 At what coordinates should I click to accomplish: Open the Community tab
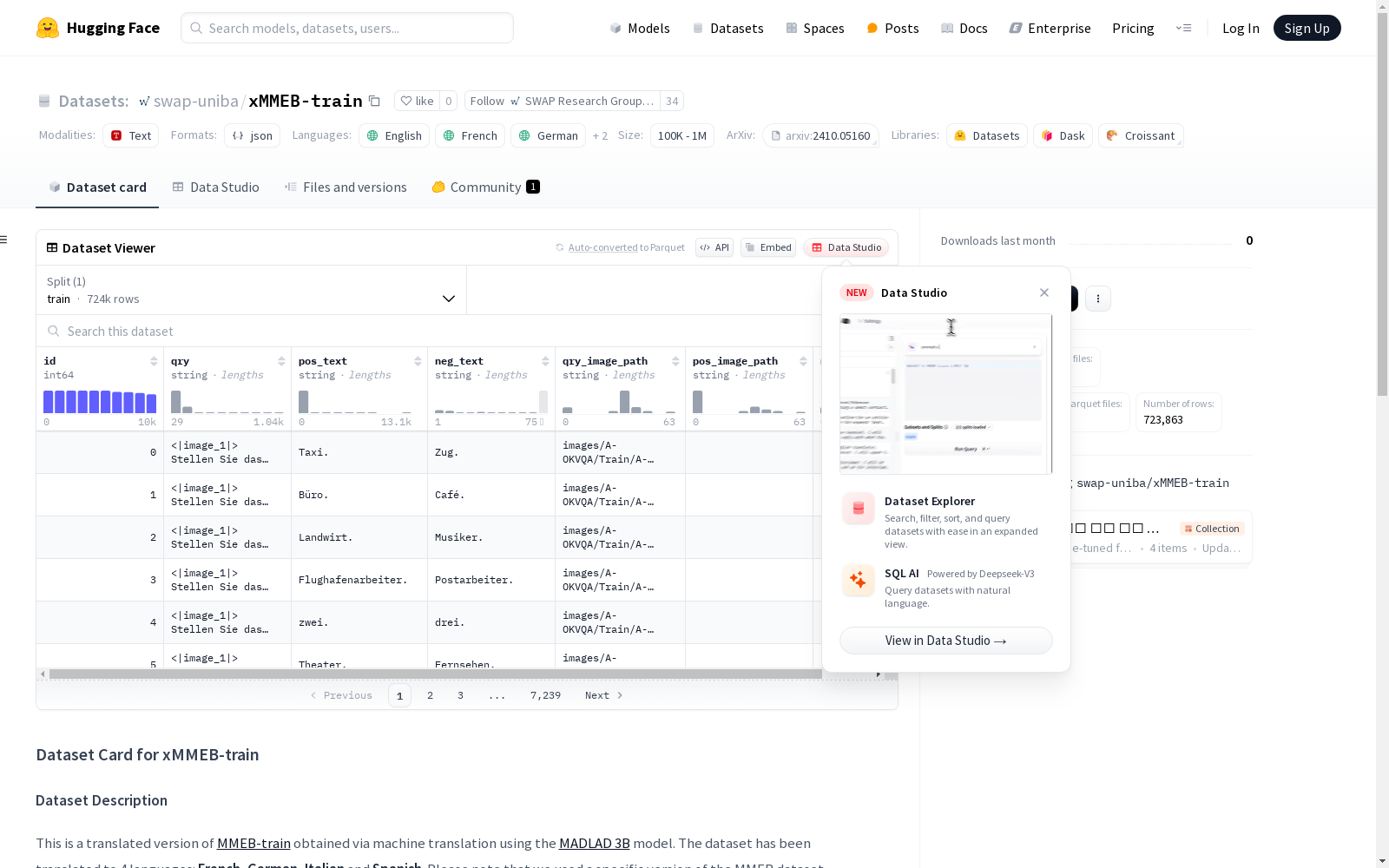(485, 187)
